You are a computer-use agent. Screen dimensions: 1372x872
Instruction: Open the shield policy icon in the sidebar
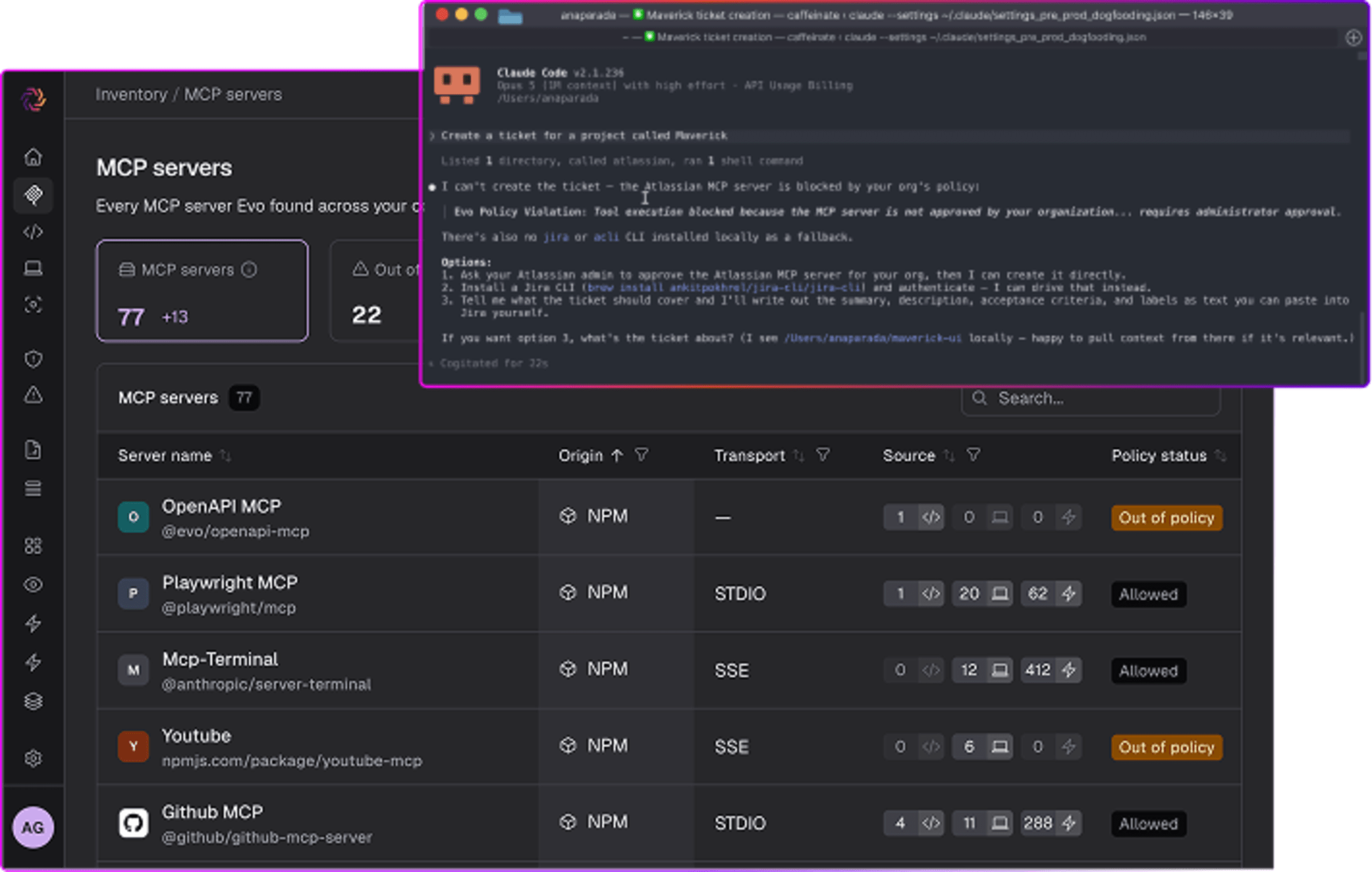click(x=33, y=359)
